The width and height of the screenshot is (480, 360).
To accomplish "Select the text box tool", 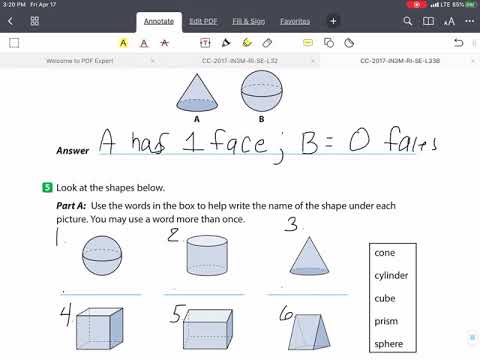I will tap(205, 43).
